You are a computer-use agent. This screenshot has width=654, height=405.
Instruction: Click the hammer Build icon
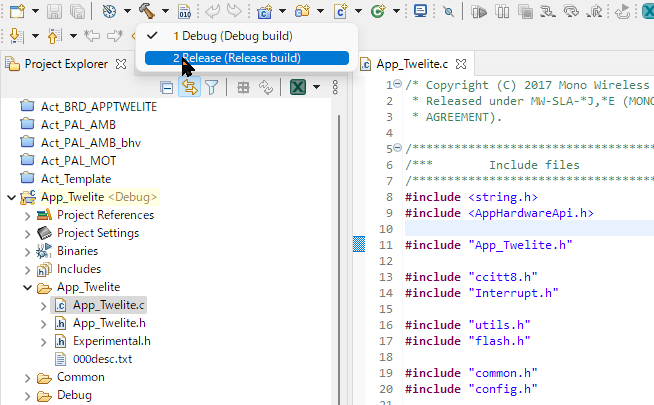pyautogui.click(x=147, y=11)
